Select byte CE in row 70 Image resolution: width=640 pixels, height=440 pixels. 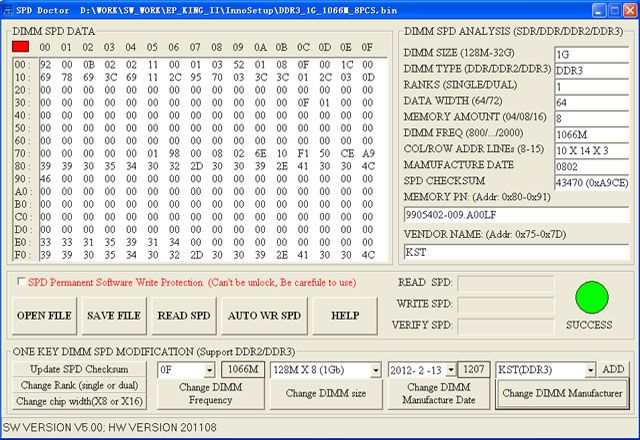347,153
